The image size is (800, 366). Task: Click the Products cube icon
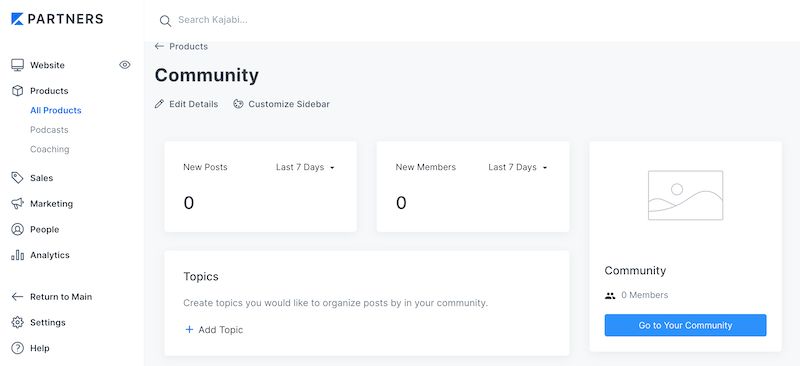coord(17,91)
